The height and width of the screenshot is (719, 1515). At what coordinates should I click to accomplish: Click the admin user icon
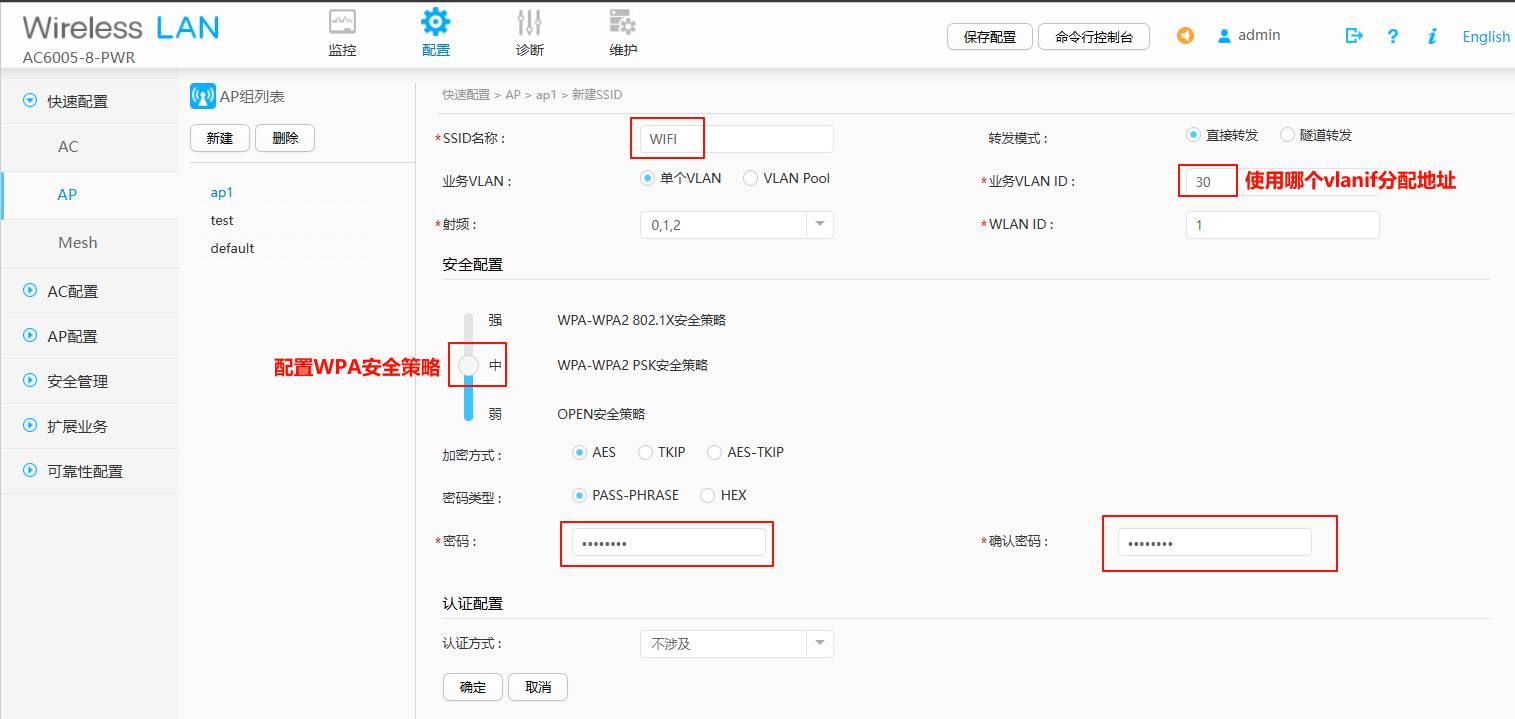click(x=1224, y=36)
